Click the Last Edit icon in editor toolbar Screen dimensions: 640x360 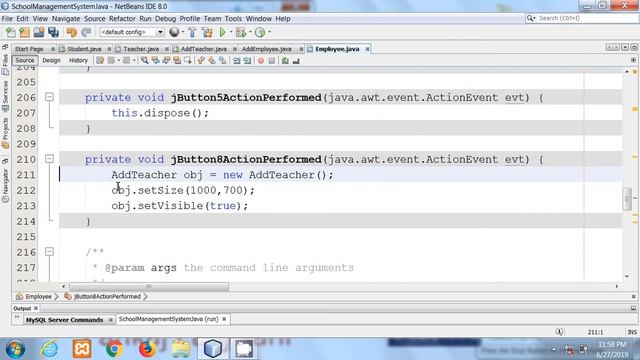pos(100,60)
